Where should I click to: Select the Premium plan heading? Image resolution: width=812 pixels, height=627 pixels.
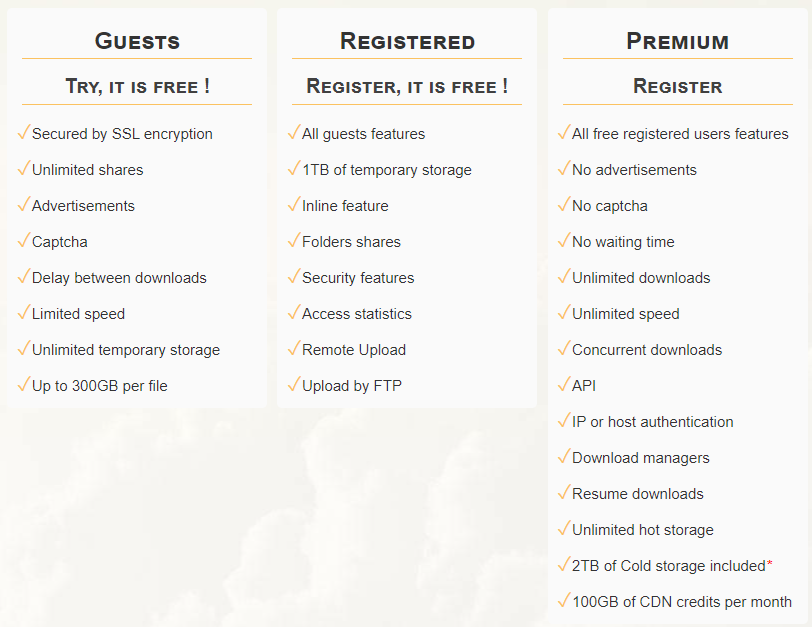(x=677, y=41)
